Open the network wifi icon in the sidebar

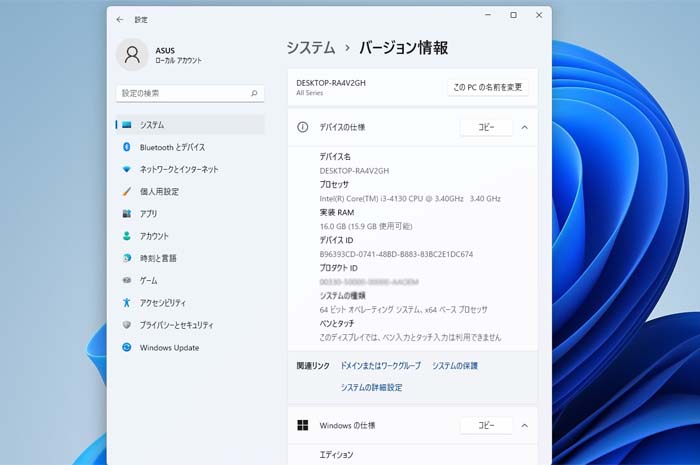(127, 169)
